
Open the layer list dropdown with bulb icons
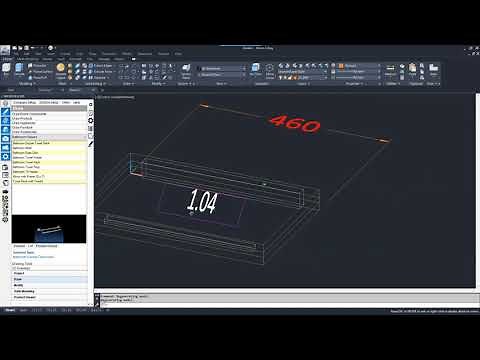click(x=302, y=77)
